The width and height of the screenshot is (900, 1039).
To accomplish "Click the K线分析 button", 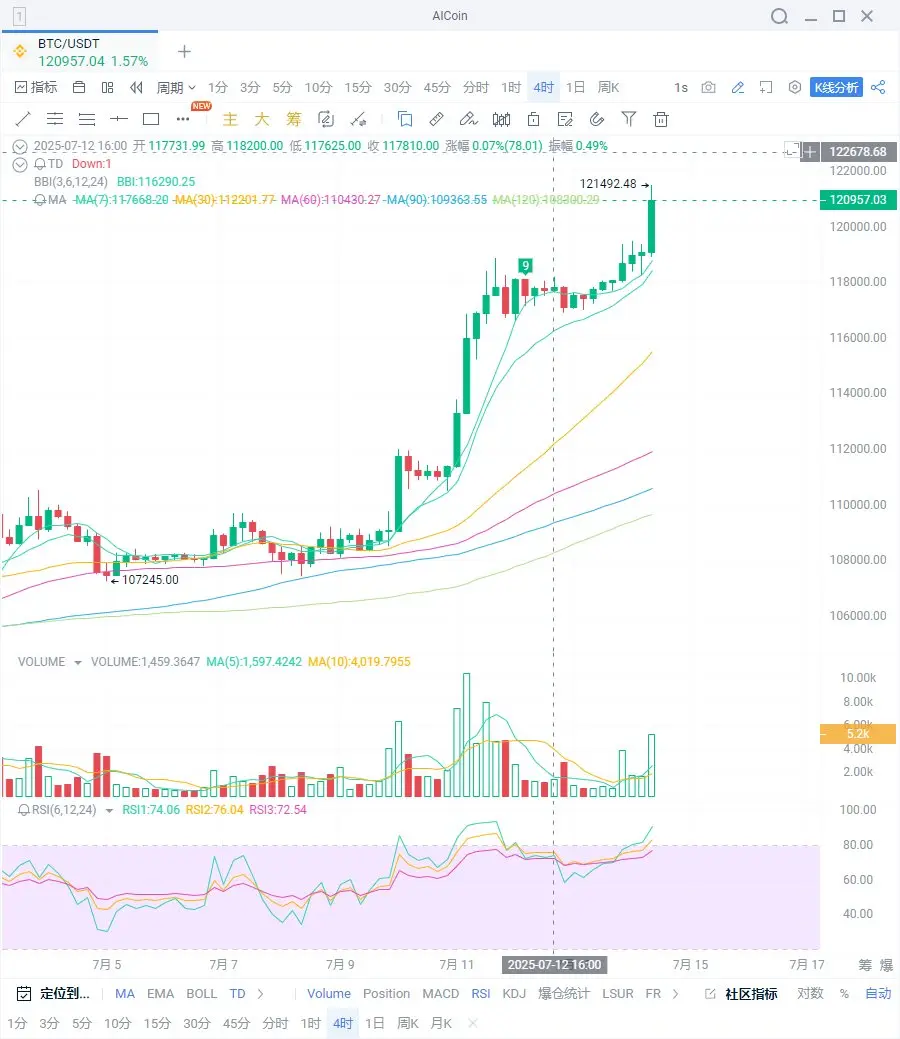I will (836, 87).
